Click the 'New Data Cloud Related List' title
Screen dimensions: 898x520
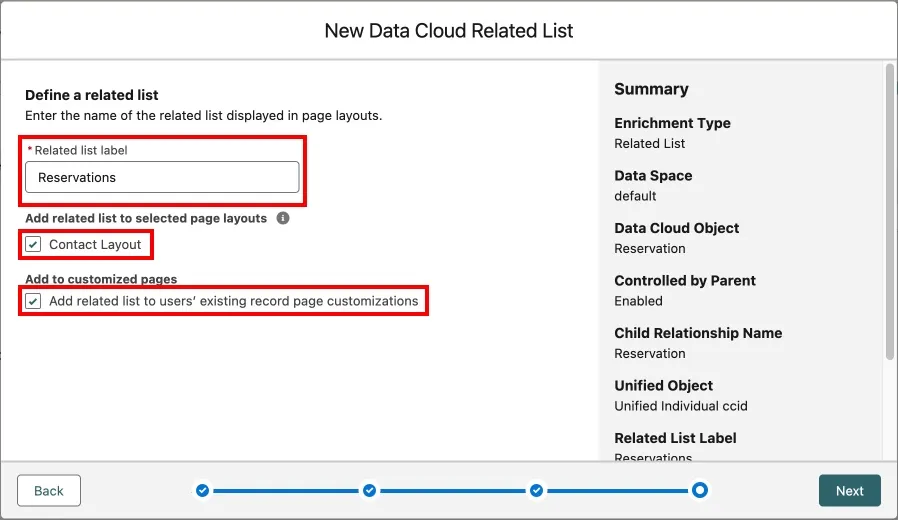pos(449,31)
